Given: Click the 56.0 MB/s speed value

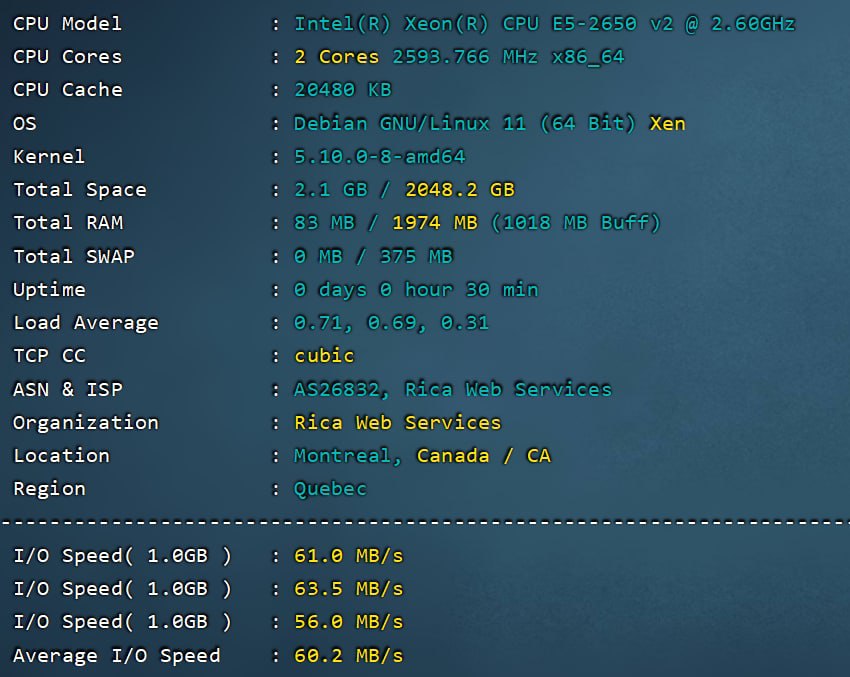Looking at the screenshot, I should click(x=349, y=622).
